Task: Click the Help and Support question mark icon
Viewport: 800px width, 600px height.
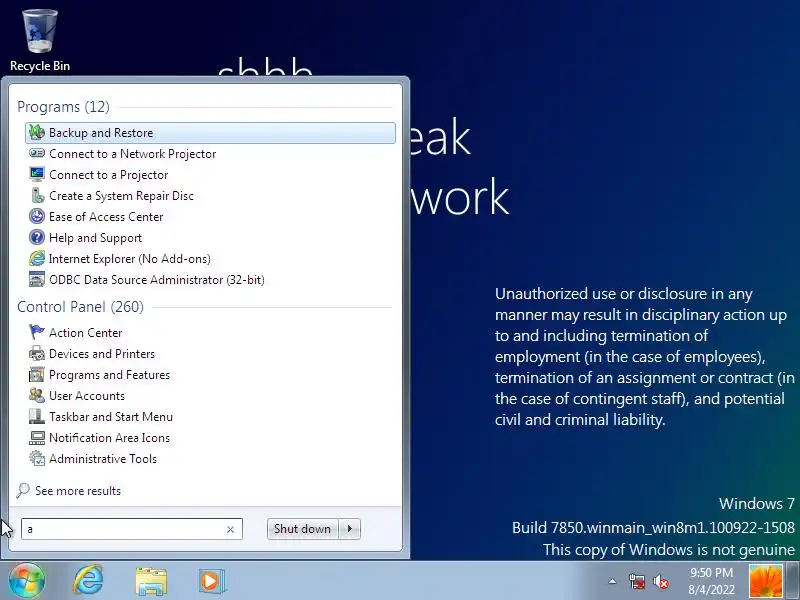Action: click(x=37, y=237)
